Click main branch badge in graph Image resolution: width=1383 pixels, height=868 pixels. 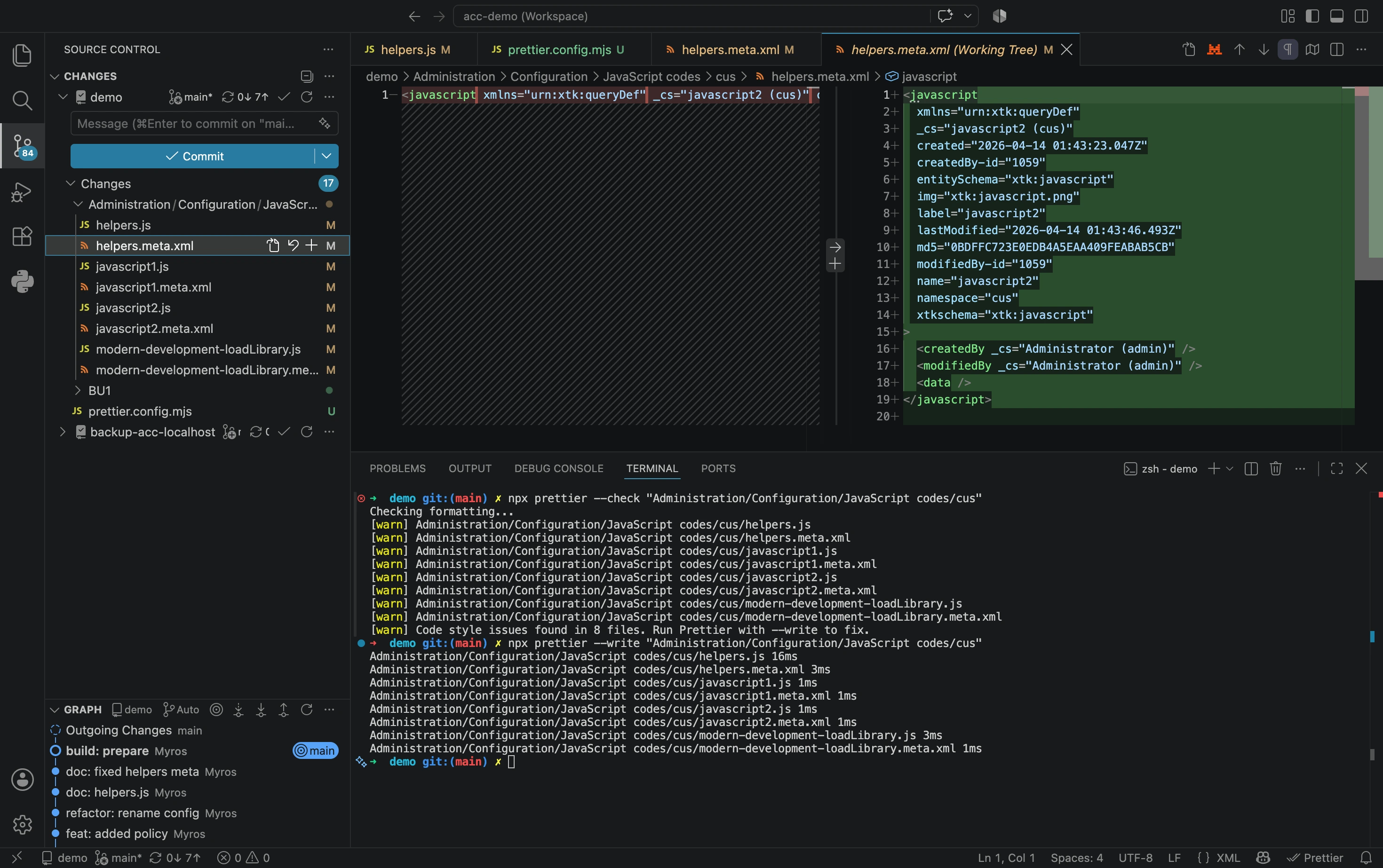[315, 751]
